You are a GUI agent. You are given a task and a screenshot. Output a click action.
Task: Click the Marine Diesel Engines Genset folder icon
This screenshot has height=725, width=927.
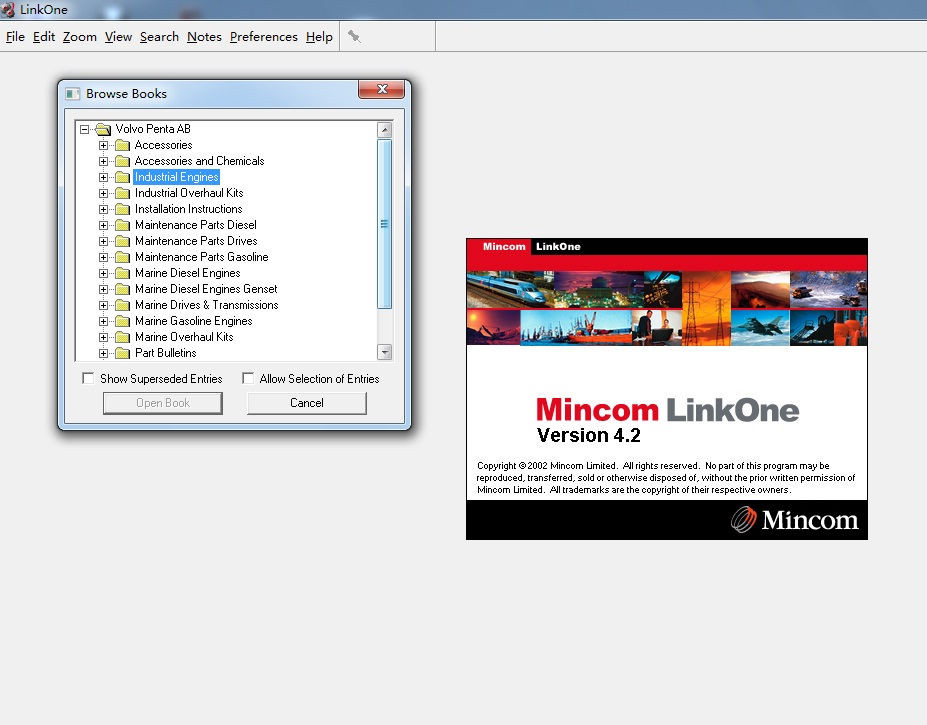coord(122,289)
